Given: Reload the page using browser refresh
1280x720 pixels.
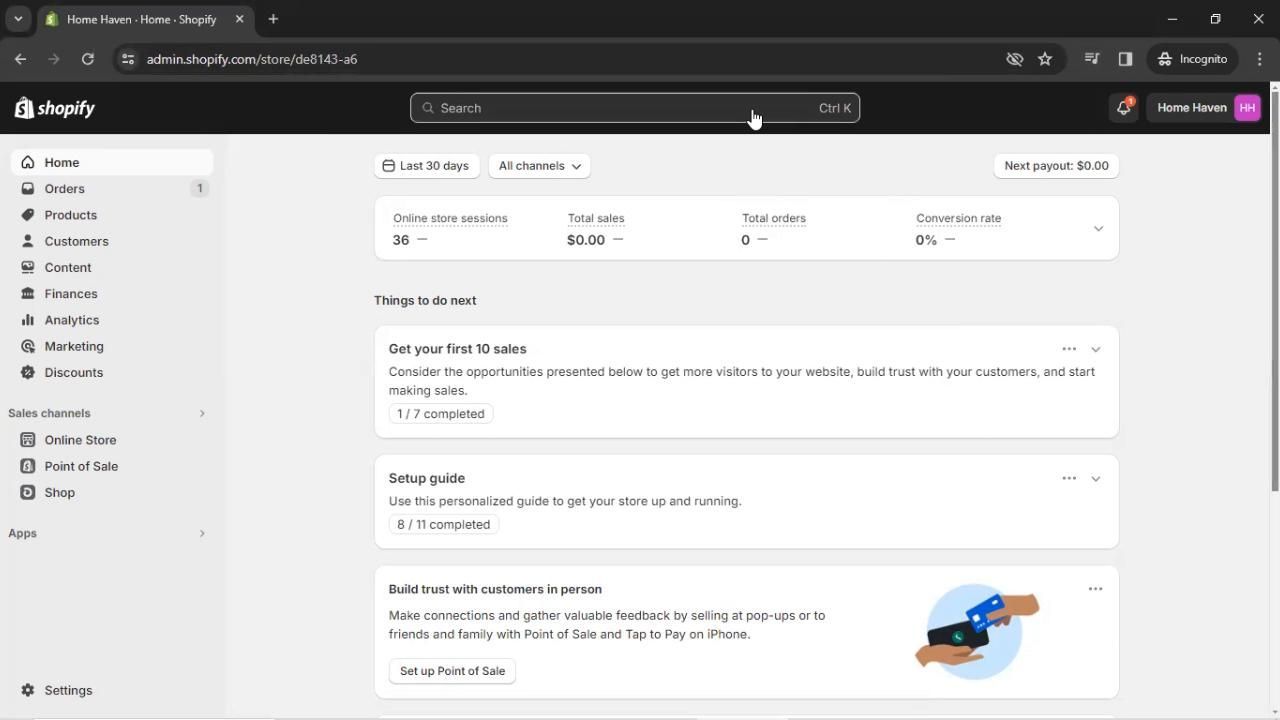Looking at the screenshot, I should pos(88,59).
